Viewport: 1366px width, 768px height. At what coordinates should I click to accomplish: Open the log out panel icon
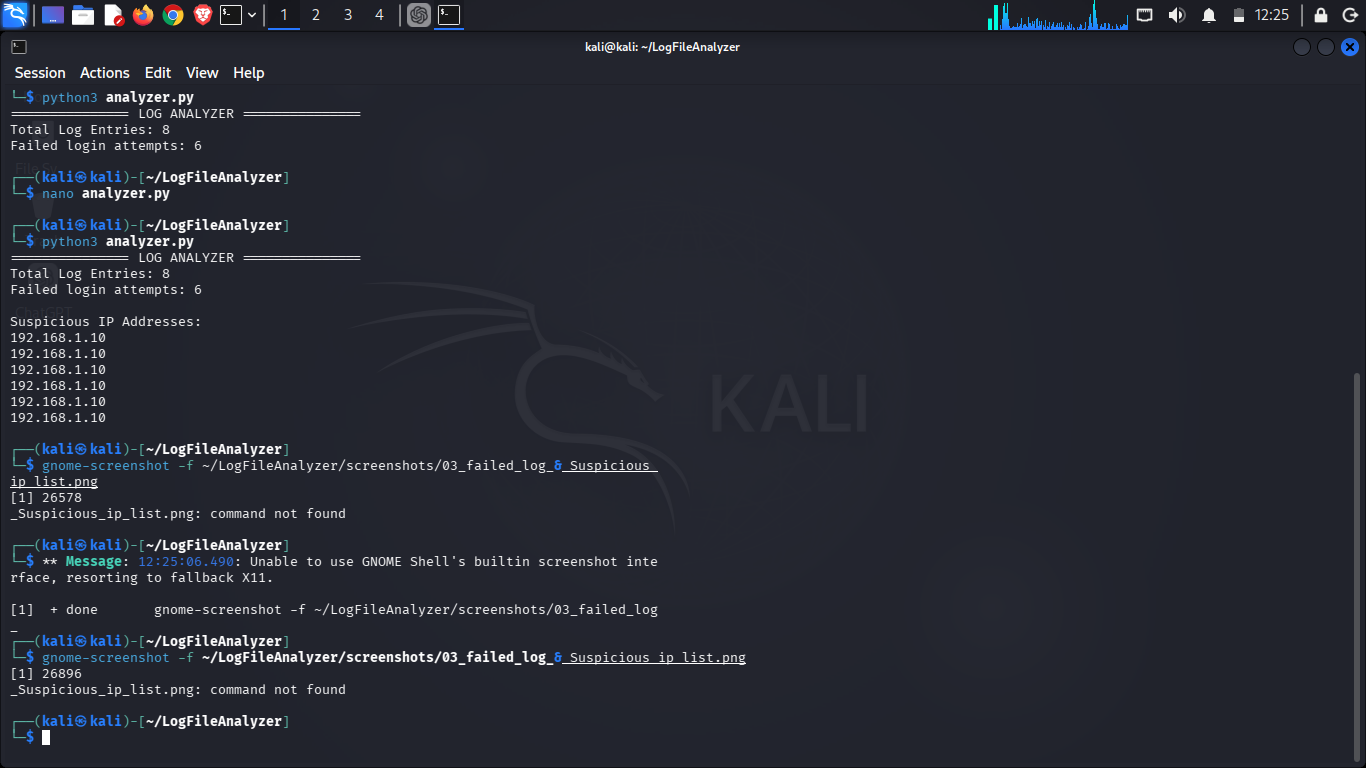(1350, 15)
